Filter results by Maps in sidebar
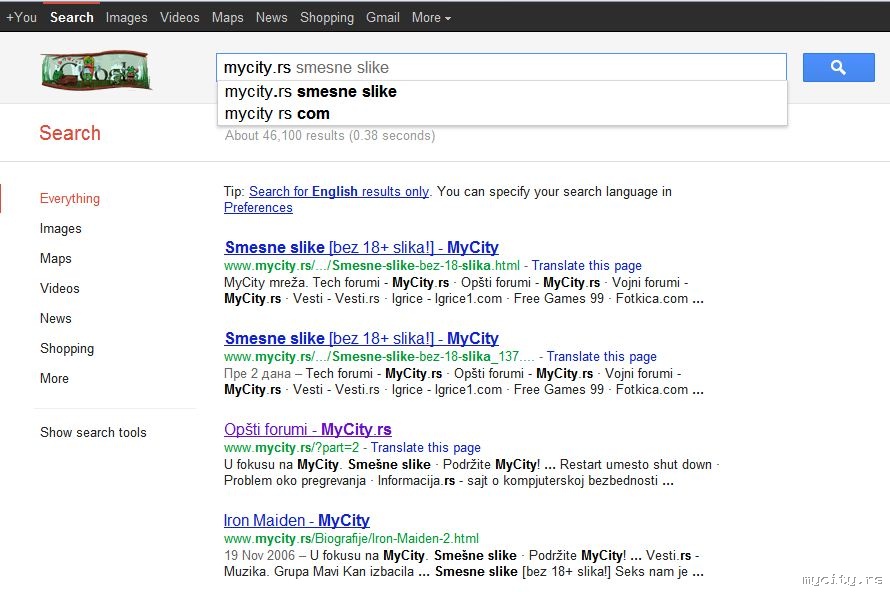This screenshot has height=592, width=890. 56,258
